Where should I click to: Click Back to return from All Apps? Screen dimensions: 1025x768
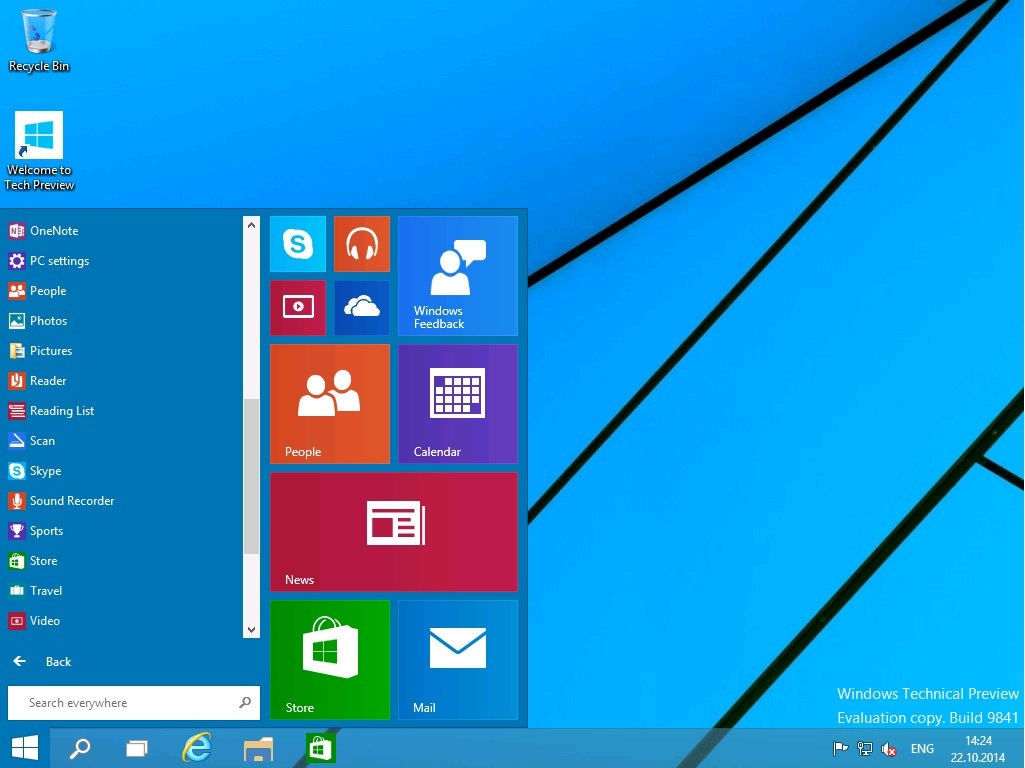[x=58, y=662]
